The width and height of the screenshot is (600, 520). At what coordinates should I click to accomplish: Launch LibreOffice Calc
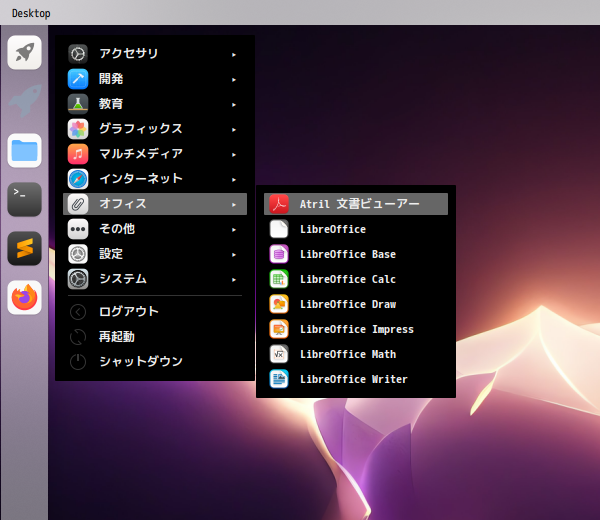[356, 279]
